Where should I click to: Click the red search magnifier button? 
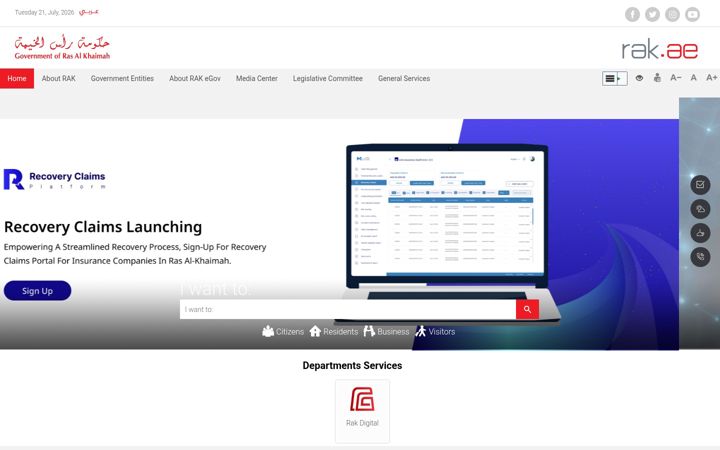pyautogui.click(x=527, y=309)
